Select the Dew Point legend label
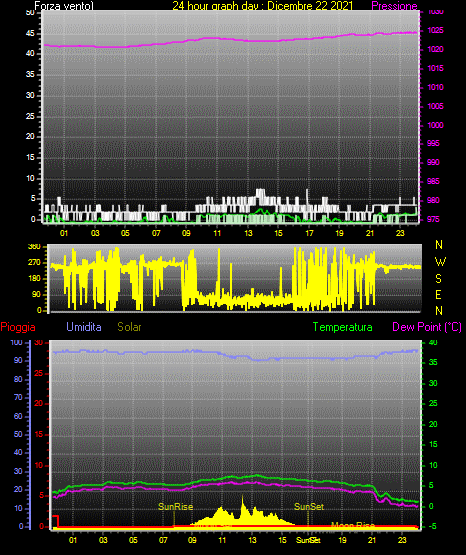466x555 pixels. coord(427,327)
